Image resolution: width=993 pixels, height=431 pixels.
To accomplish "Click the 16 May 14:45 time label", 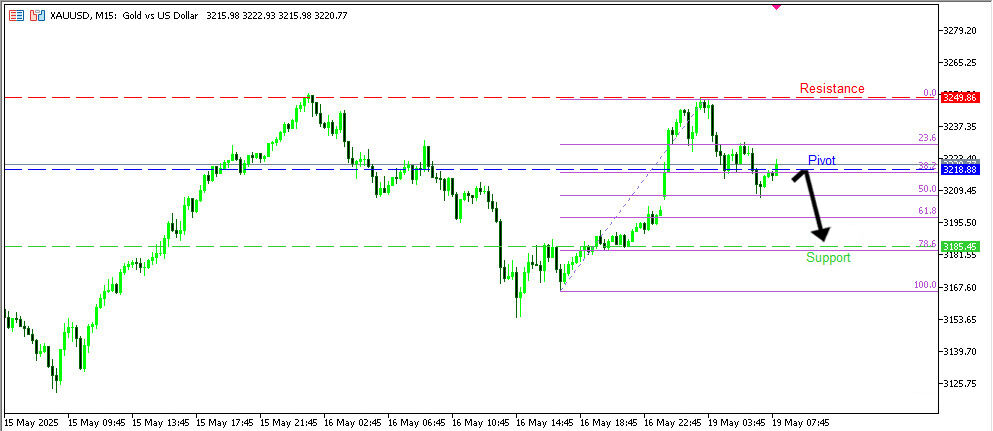I will click(x=544, y=422).
